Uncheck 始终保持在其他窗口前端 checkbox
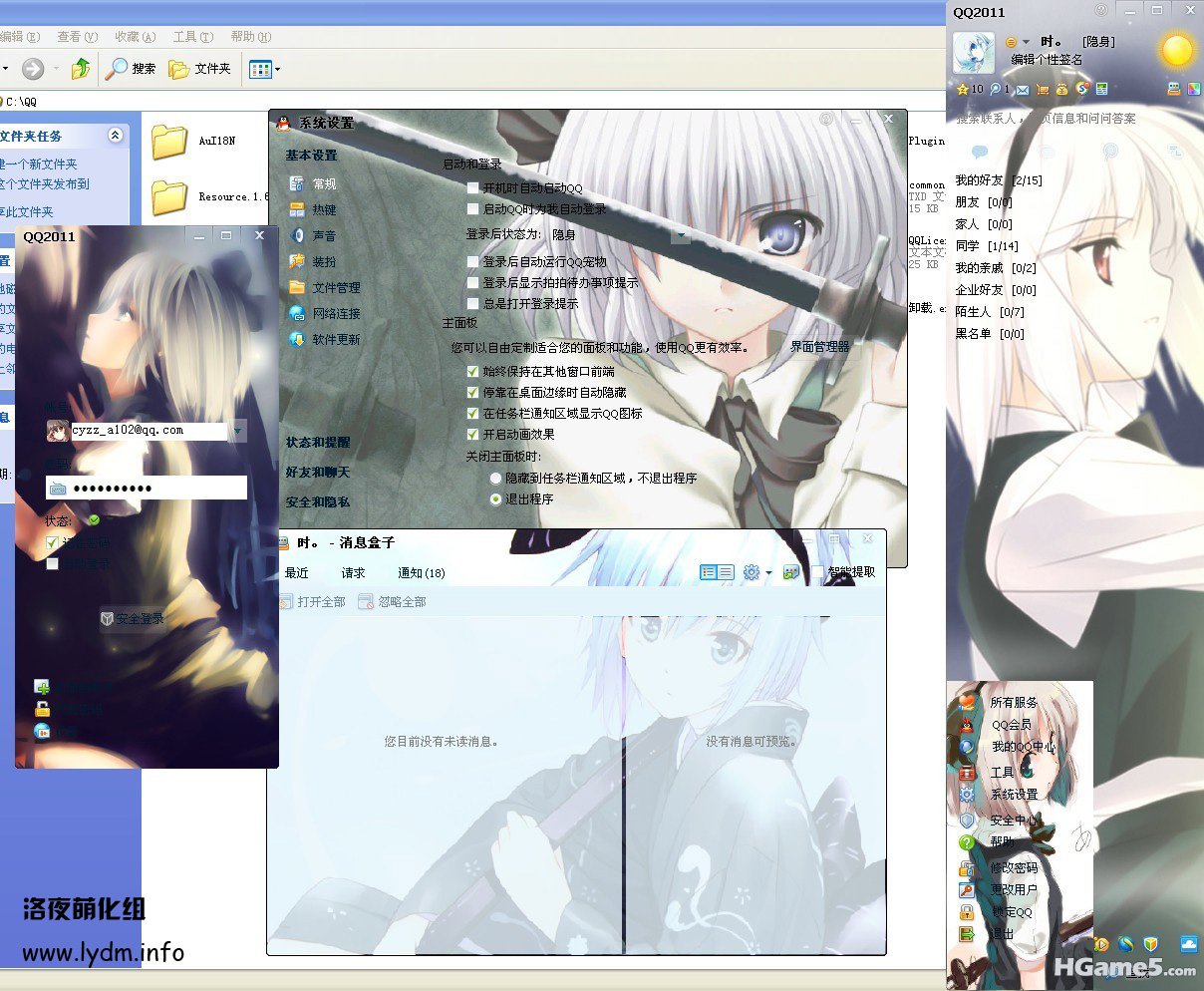Image resolution: width=1204 pixels, height=991 pixels. [473, 371]
